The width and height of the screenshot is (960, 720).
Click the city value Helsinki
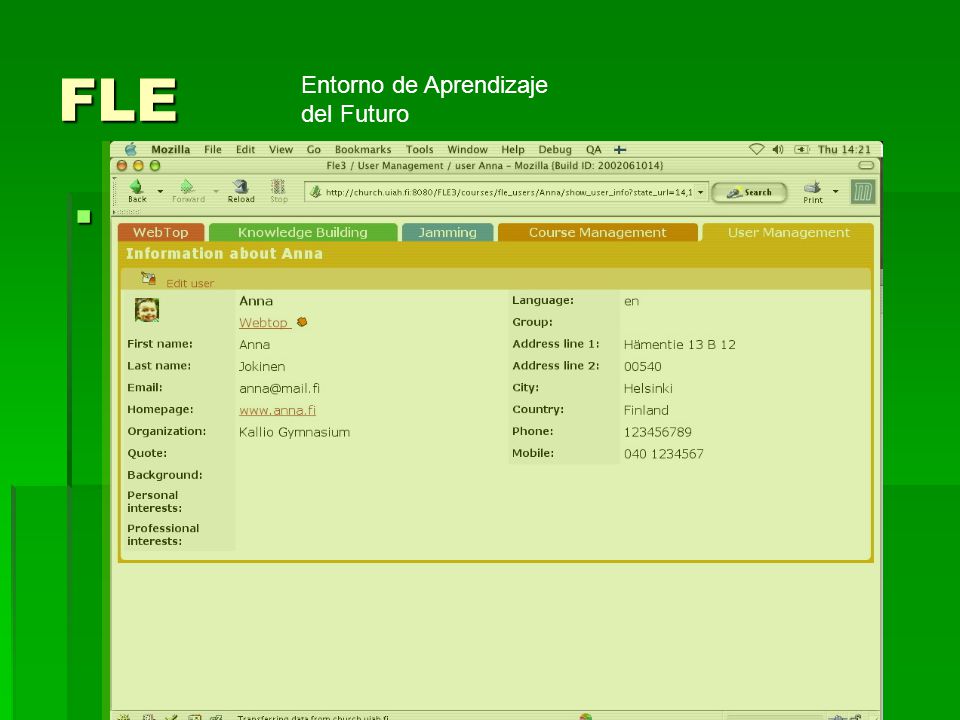pyautogui.click(x=648, y=389)
